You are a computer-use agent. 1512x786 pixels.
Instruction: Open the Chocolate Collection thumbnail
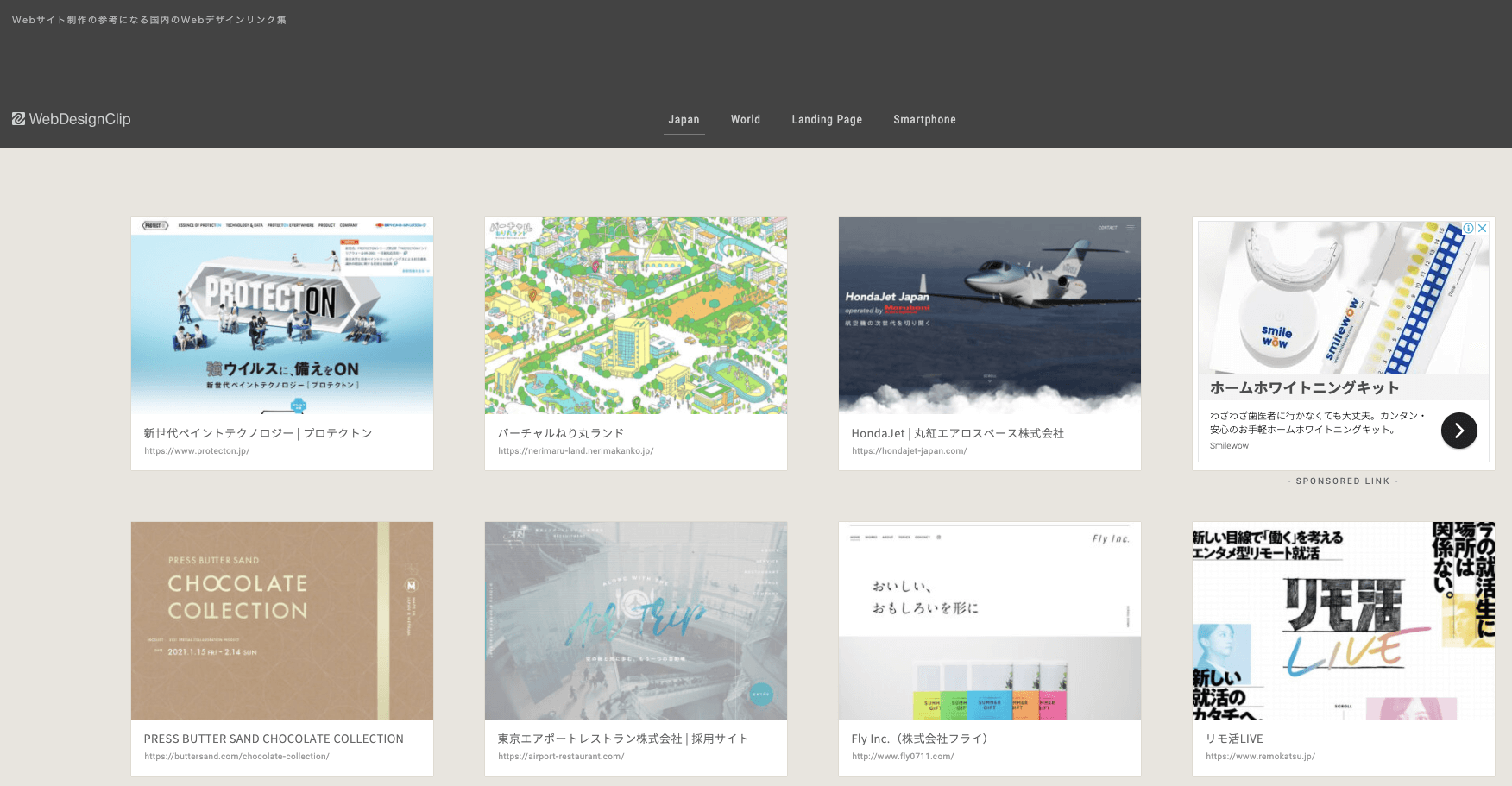tap(282, 620)
